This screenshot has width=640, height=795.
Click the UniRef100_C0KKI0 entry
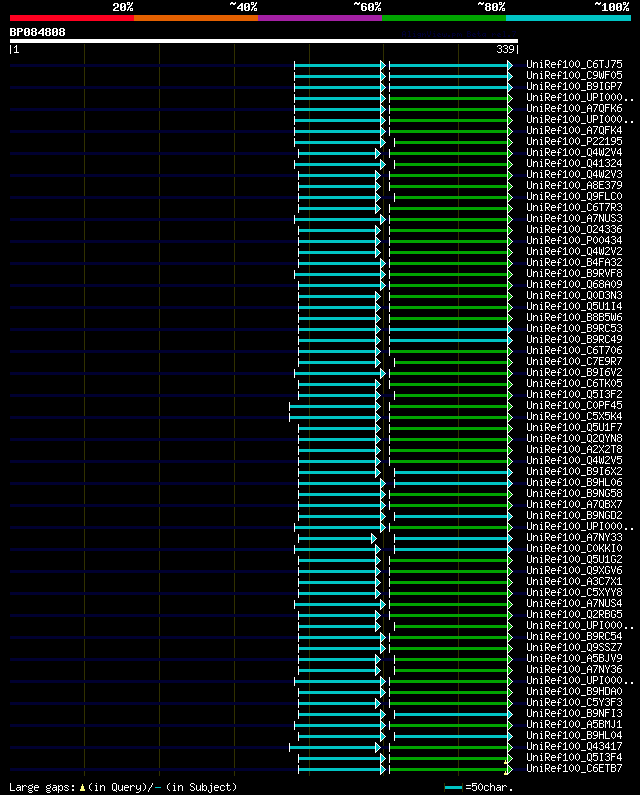[x=574, y=549]
